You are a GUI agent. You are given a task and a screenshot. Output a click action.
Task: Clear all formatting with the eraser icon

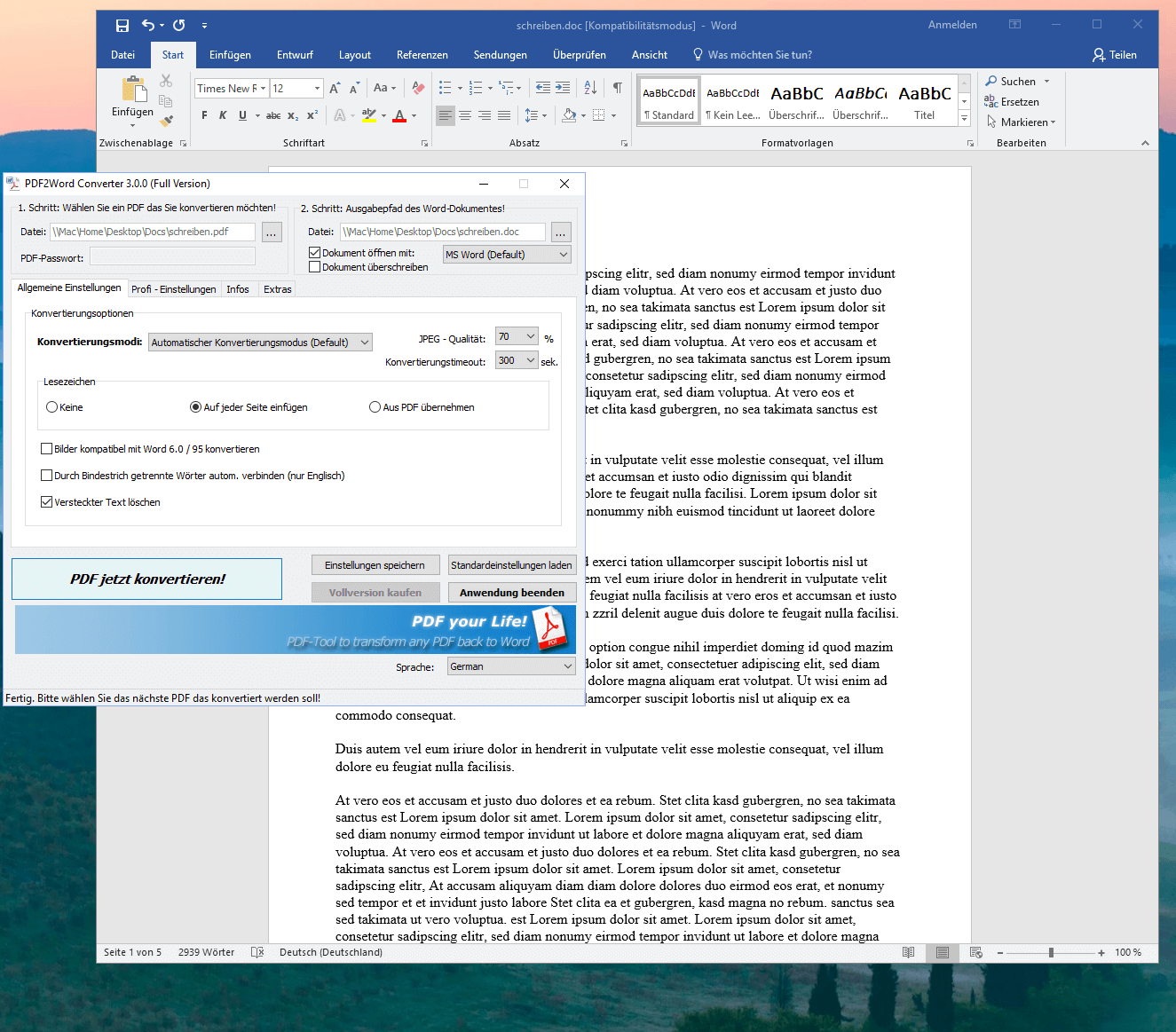pos(418,88)
